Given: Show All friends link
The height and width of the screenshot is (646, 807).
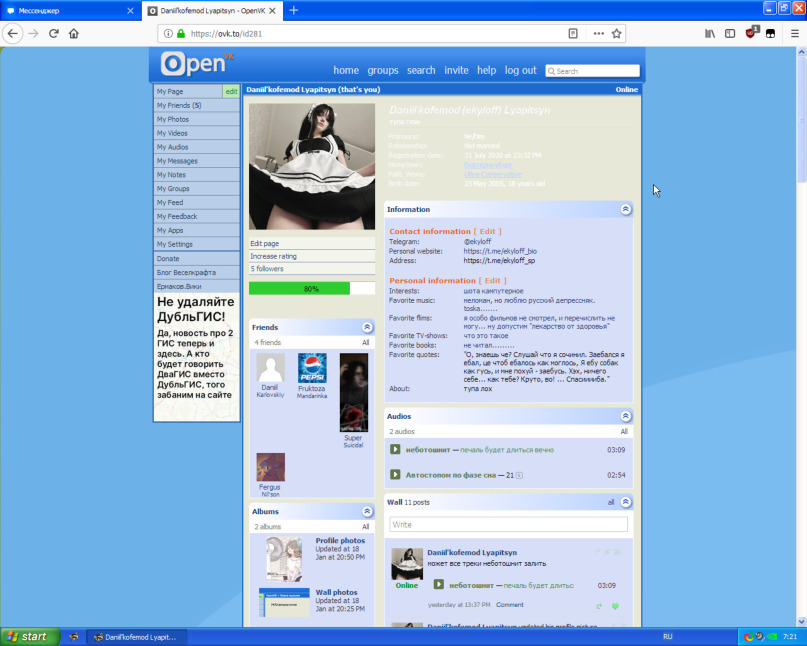Looking at the screenshot, I should 365,342.
